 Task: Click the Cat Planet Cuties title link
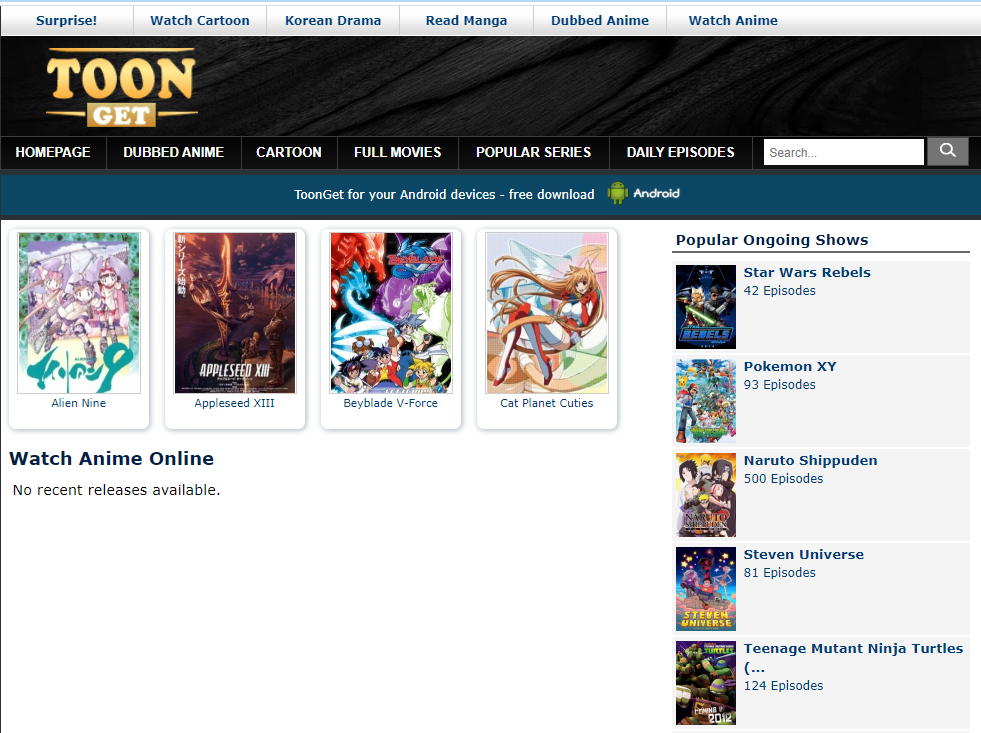(547, 403)
